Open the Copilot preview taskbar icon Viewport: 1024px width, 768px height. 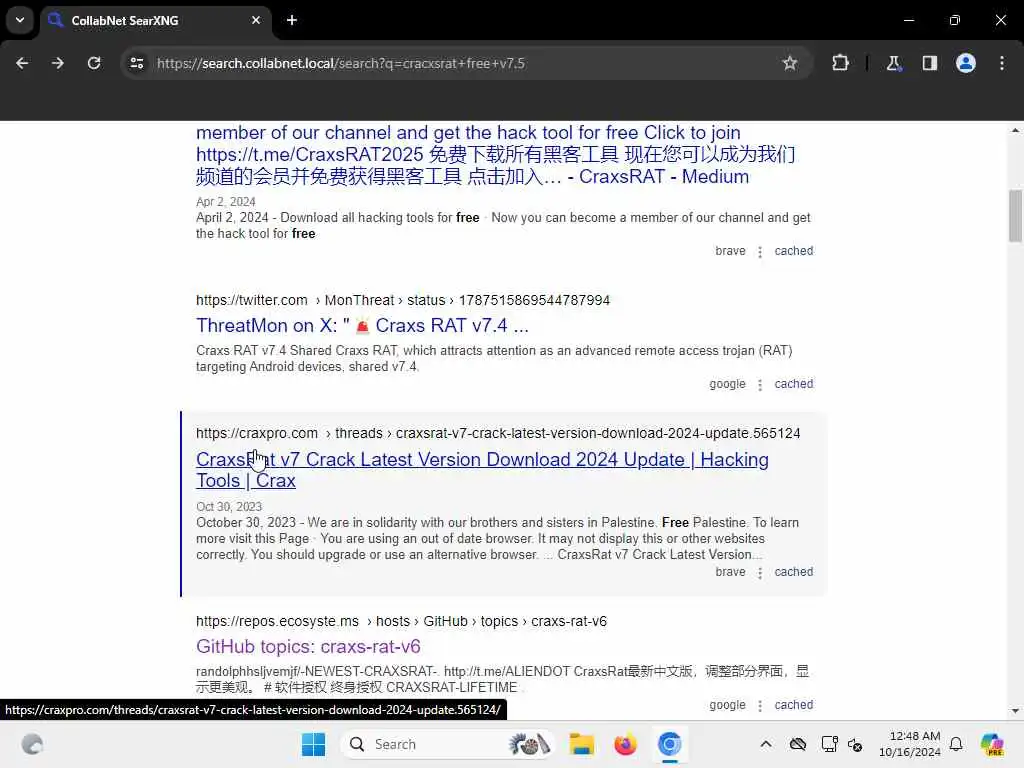(x=991, y=744)
